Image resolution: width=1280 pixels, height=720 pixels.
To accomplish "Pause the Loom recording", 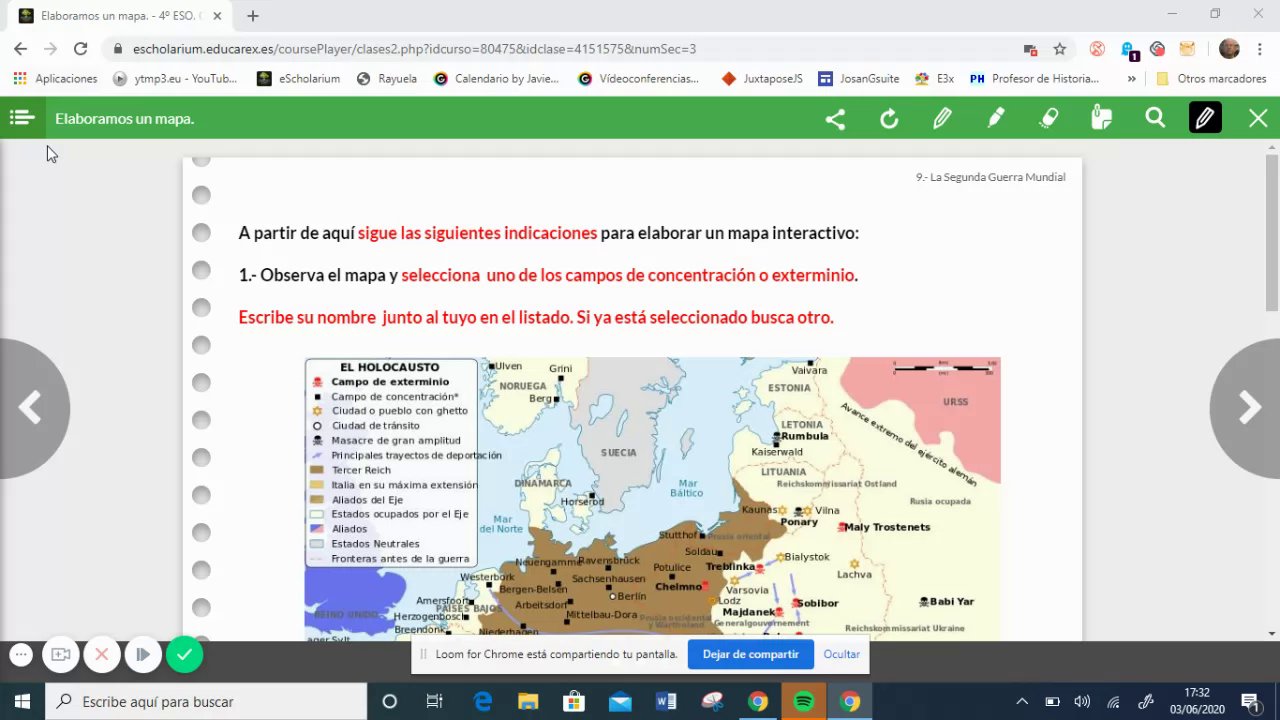I will pos(142,655).
